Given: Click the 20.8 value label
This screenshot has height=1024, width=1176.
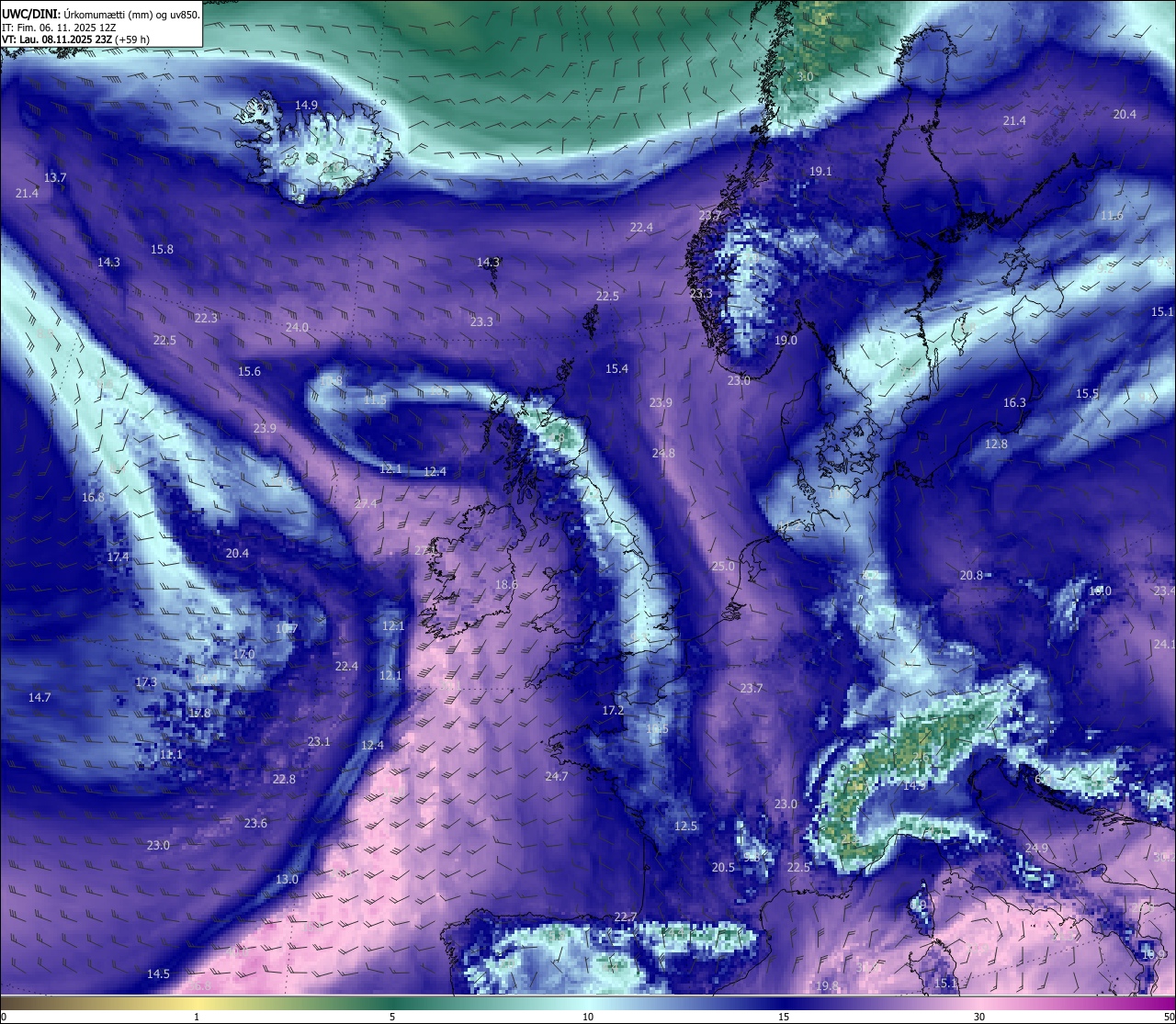Looking at the screenshot, I should (971, 576).
